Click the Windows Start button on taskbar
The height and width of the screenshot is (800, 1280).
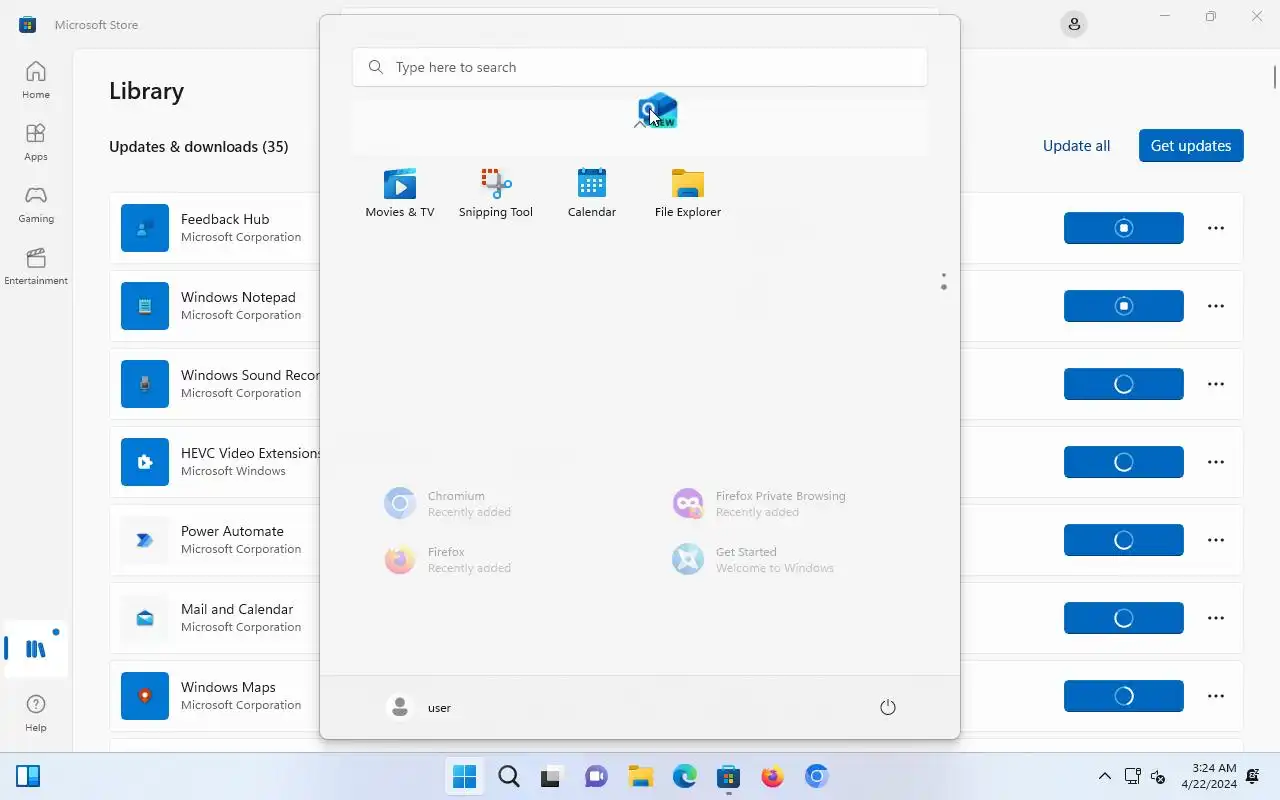tap(465, 776)
